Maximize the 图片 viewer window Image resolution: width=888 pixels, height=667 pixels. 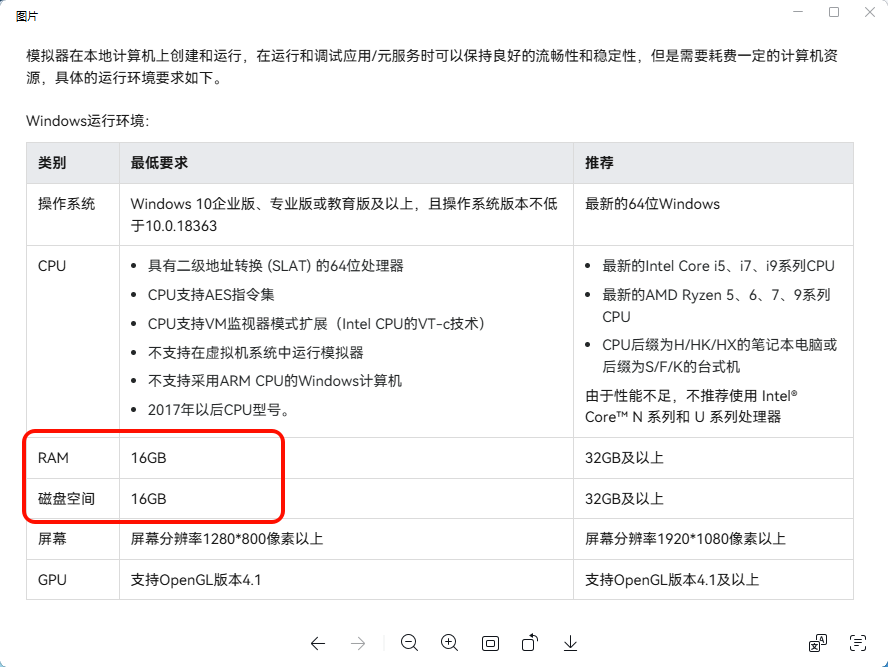tap(834, 12)
